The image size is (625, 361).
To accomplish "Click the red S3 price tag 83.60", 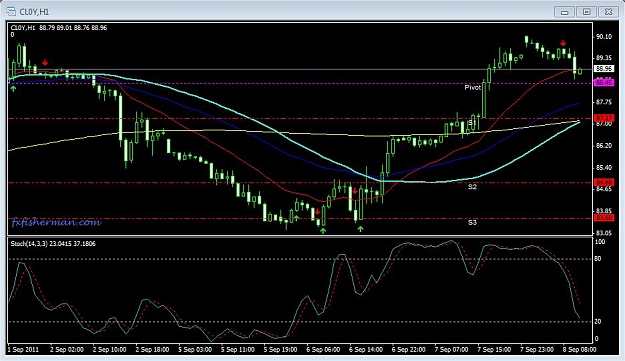I will 604,218.
